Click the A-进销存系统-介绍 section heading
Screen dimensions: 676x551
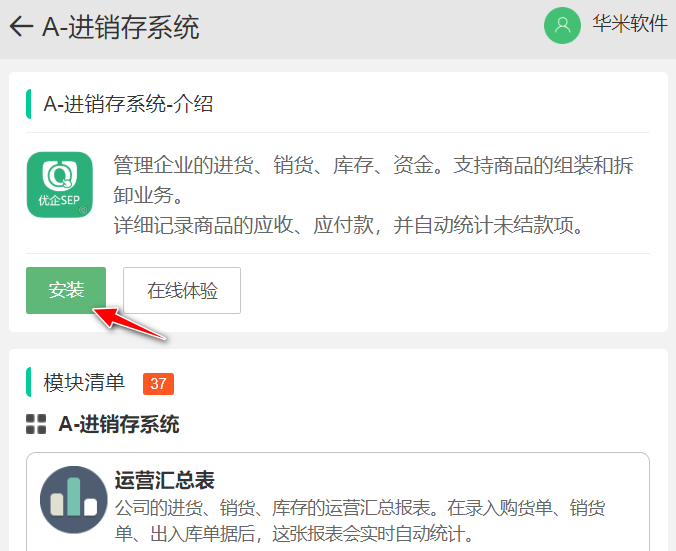coord(128,104)
